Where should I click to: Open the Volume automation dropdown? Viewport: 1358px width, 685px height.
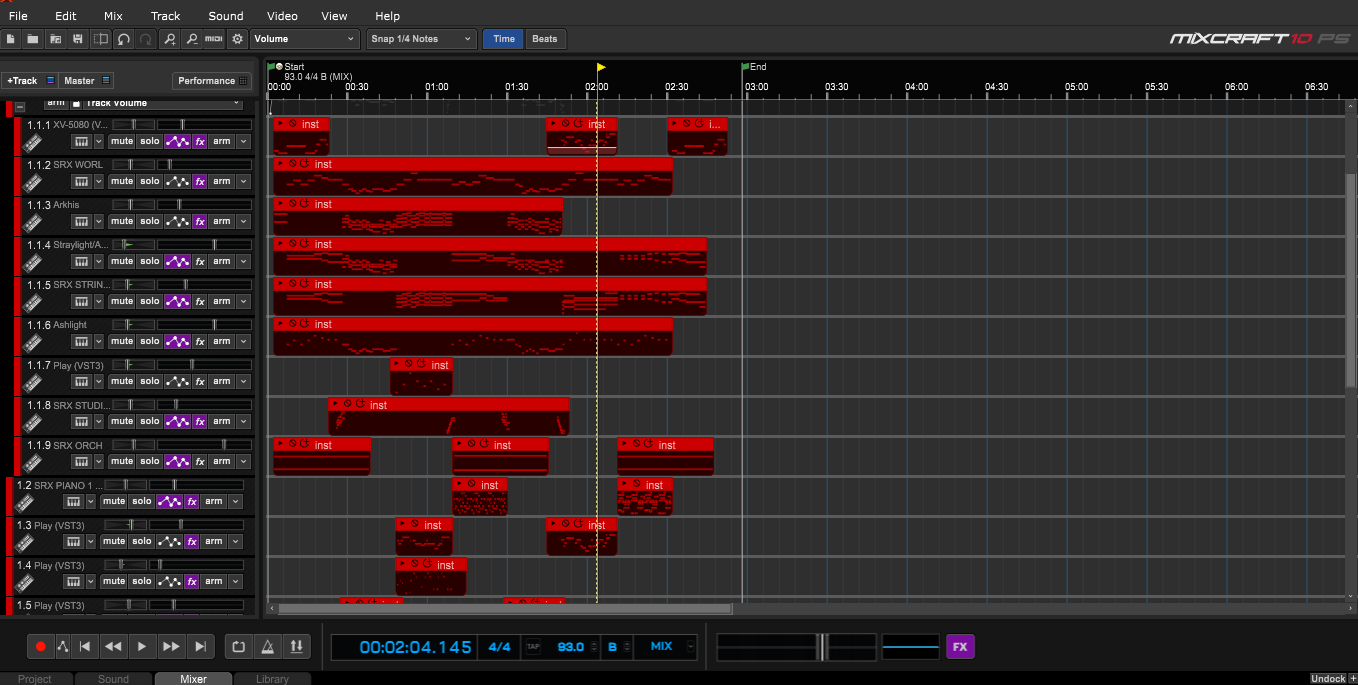304,39
